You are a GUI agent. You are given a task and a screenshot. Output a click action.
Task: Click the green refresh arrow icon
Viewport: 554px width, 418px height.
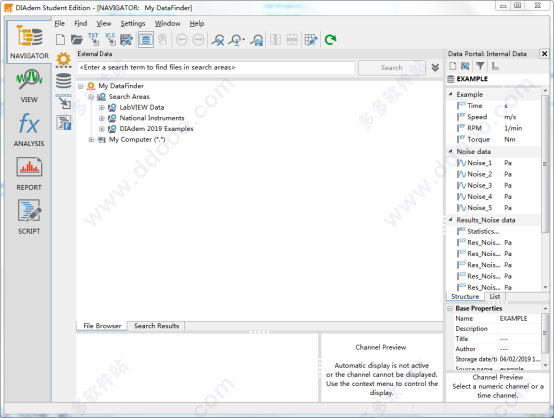(x=330, y=40)
